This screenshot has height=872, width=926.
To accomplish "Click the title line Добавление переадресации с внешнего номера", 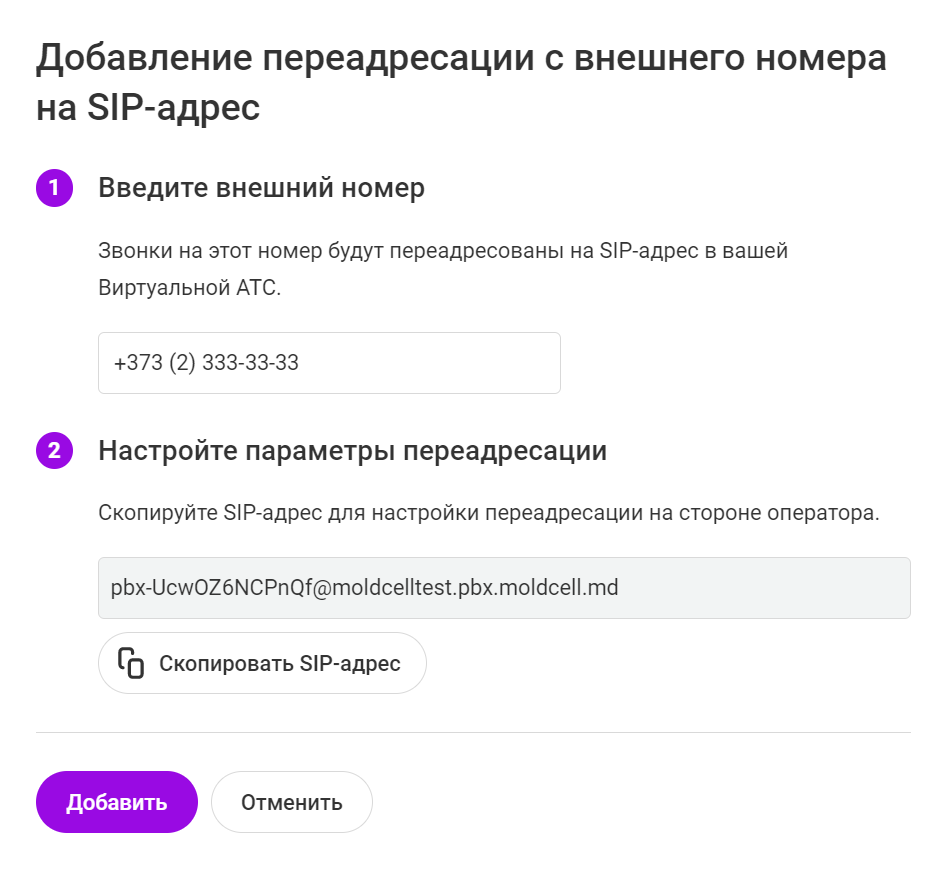I will (x=461, y=59).
